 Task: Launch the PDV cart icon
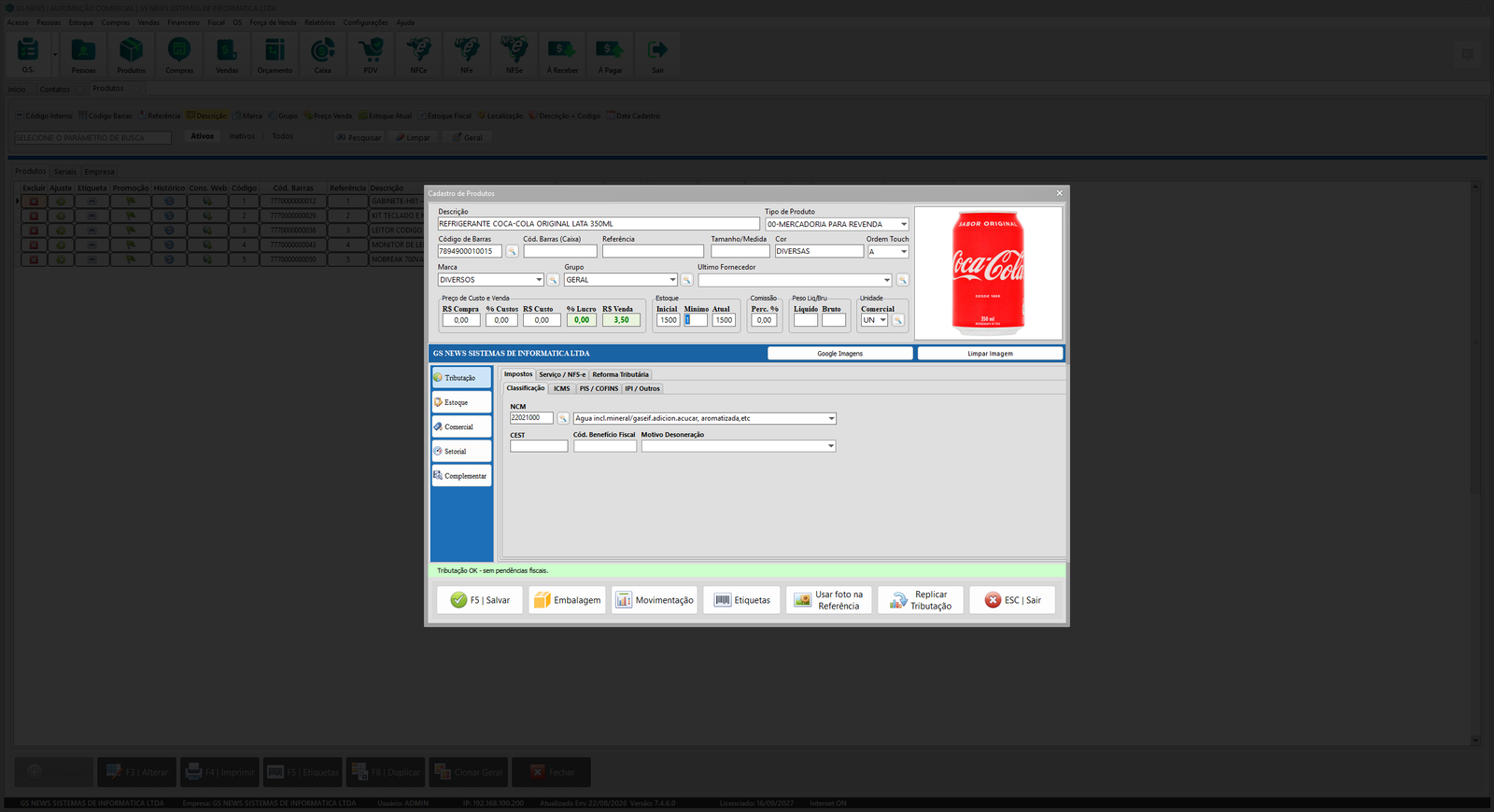coord(371,54)
